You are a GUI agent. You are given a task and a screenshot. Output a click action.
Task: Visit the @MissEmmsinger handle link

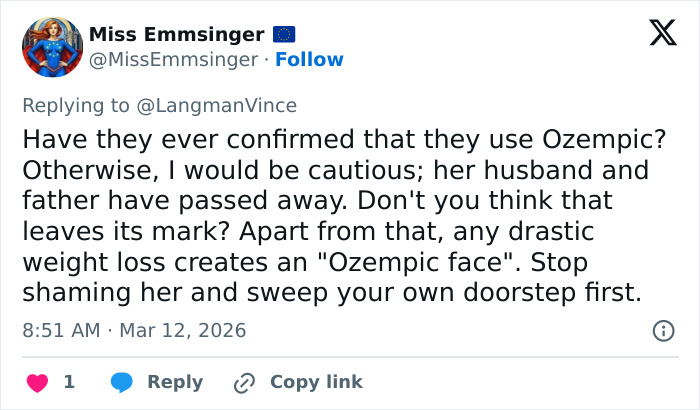[173, 60]
